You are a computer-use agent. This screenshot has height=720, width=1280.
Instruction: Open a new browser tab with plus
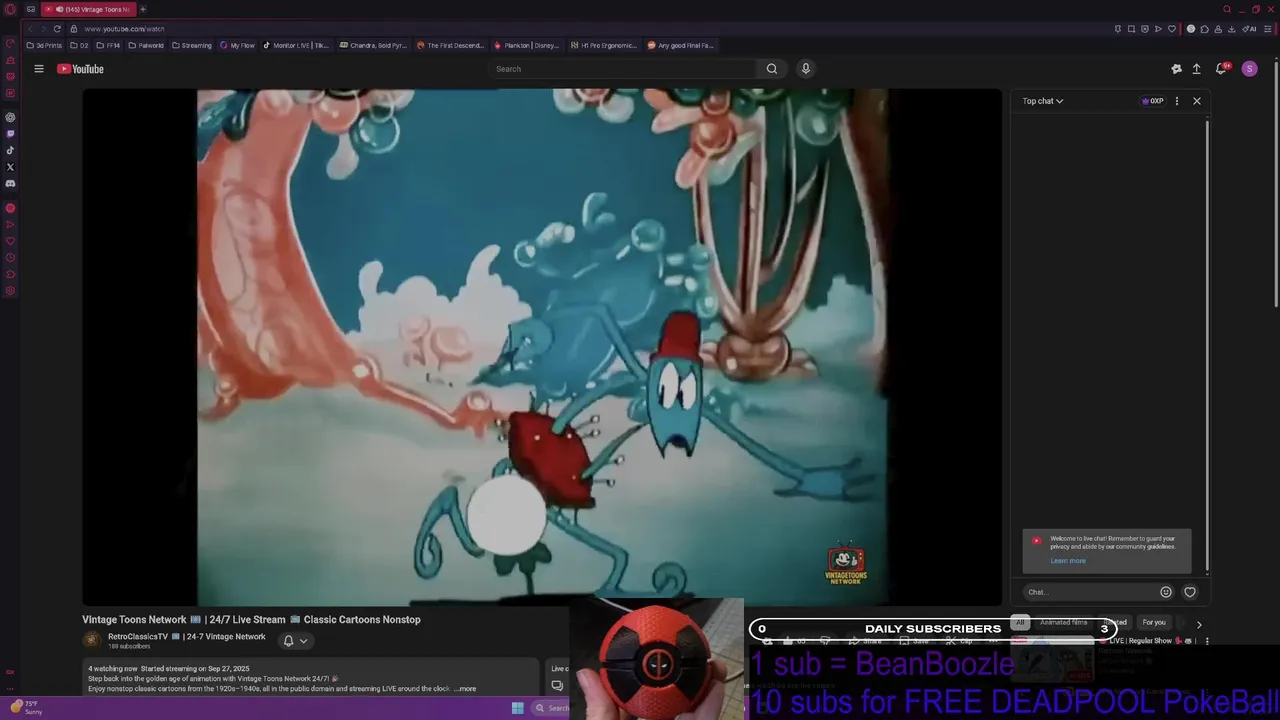pyautogui.click(x=142, y=9)
